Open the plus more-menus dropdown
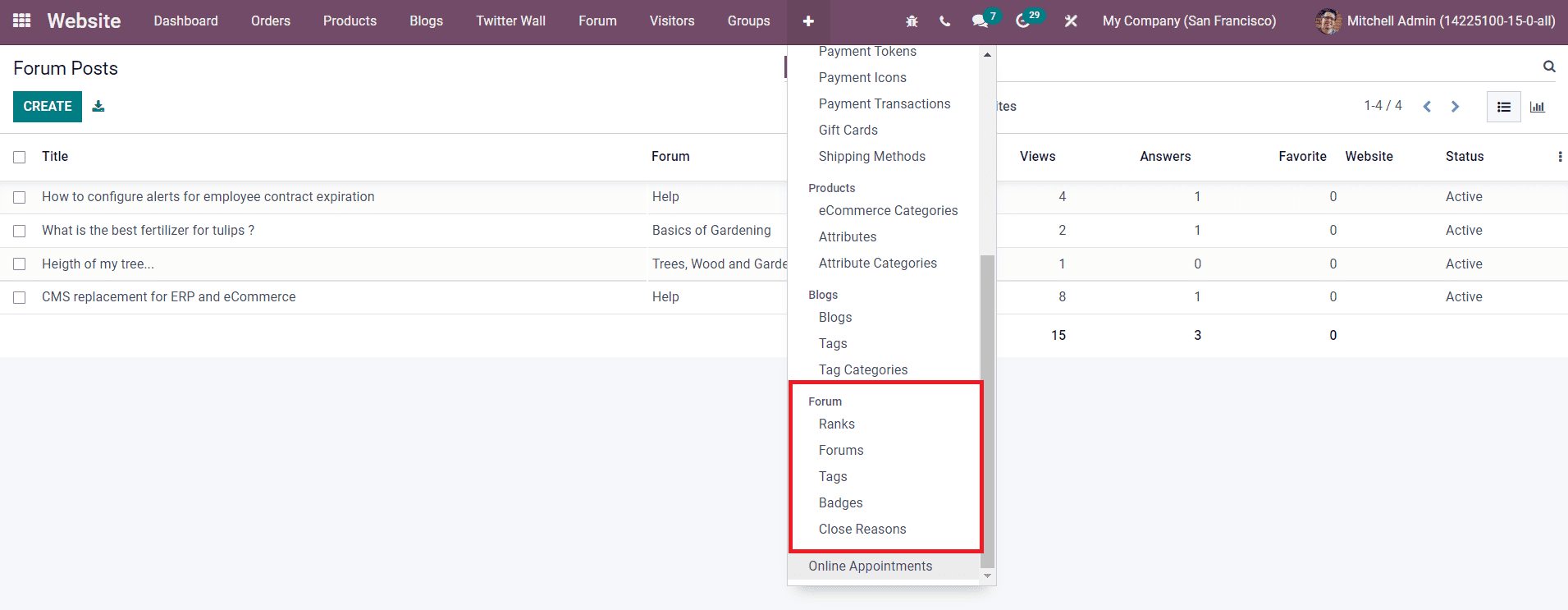1568x610 pixels. pos(808,21)
